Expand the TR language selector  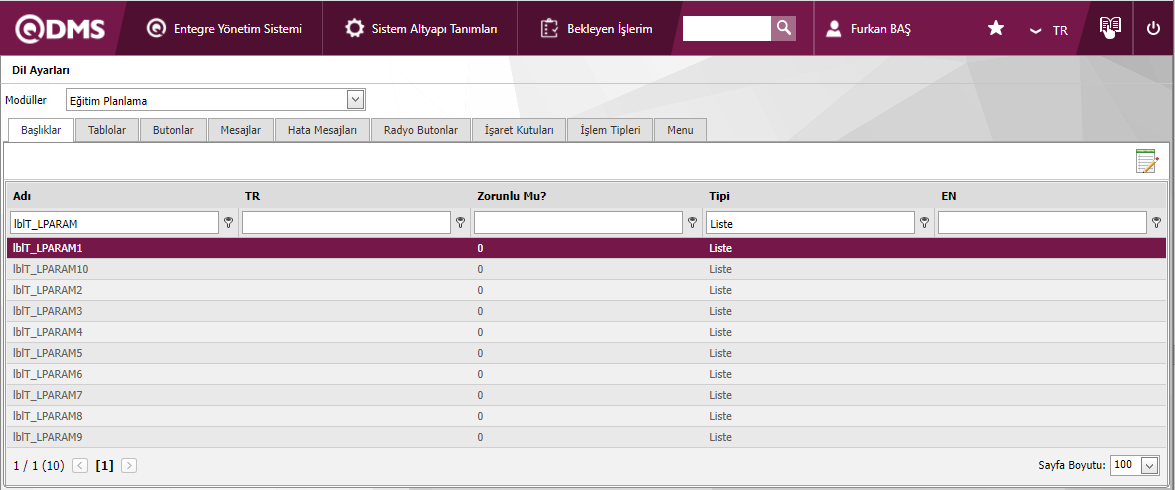[x=1049, y=30]
